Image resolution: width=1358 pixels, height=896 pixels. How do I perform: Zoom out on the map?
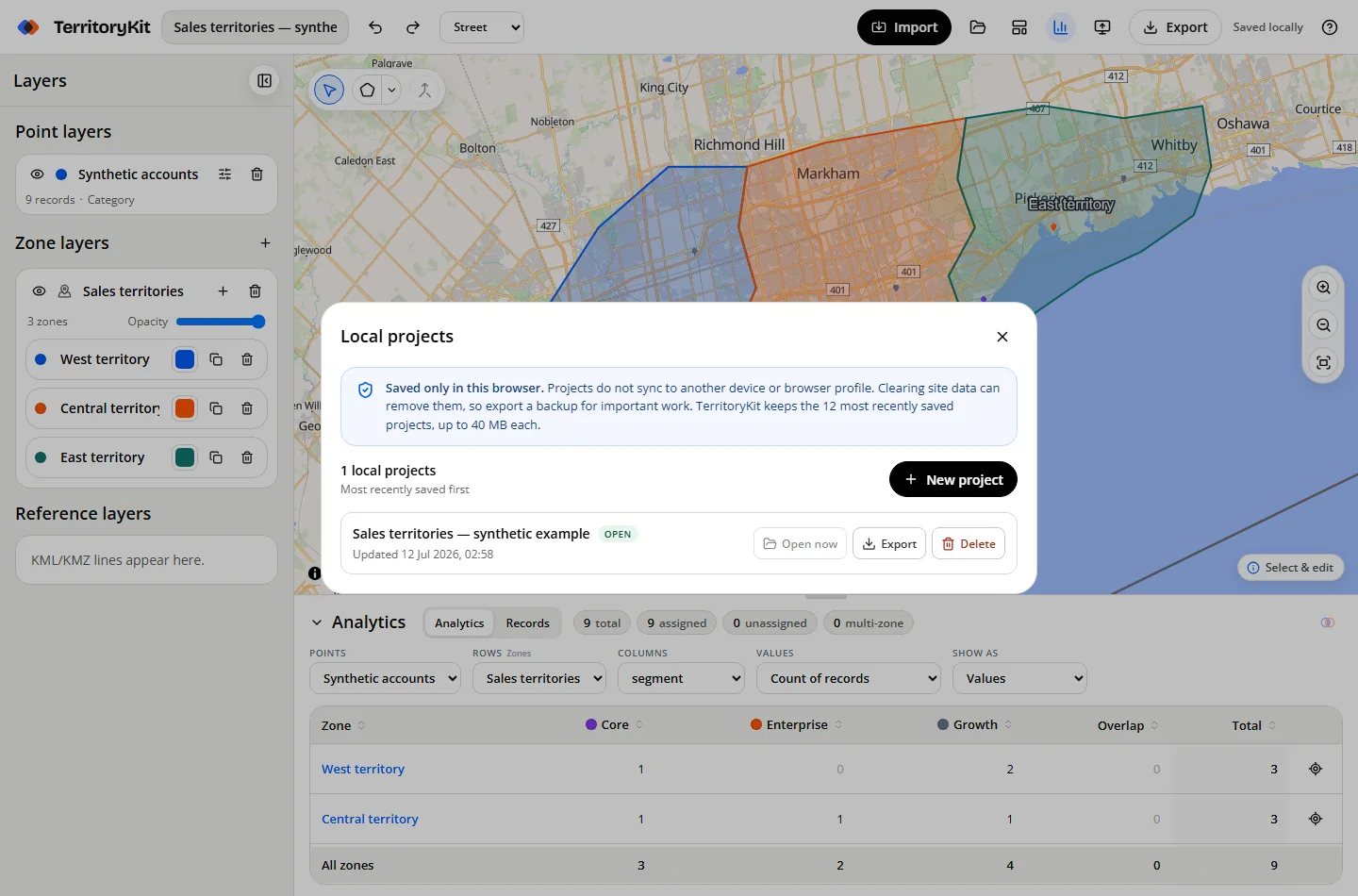[x=1324, y=325]
